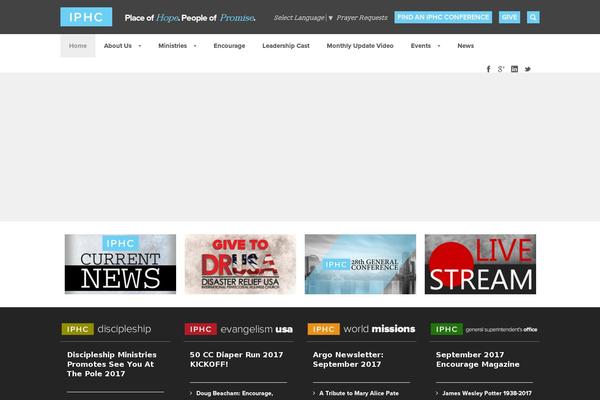The height and width of the screenshot is (400, 600).
Task: Open the Select Language dropdown
Action: tap(303, 18)
